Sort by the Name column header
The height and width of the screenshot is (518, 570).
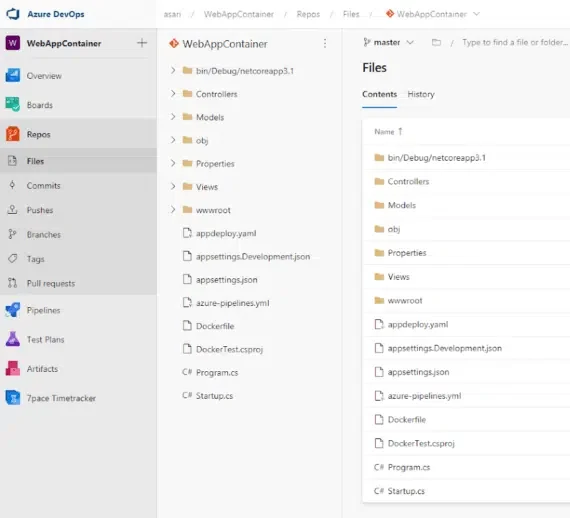pyautogui.click(x=388, y=132)
